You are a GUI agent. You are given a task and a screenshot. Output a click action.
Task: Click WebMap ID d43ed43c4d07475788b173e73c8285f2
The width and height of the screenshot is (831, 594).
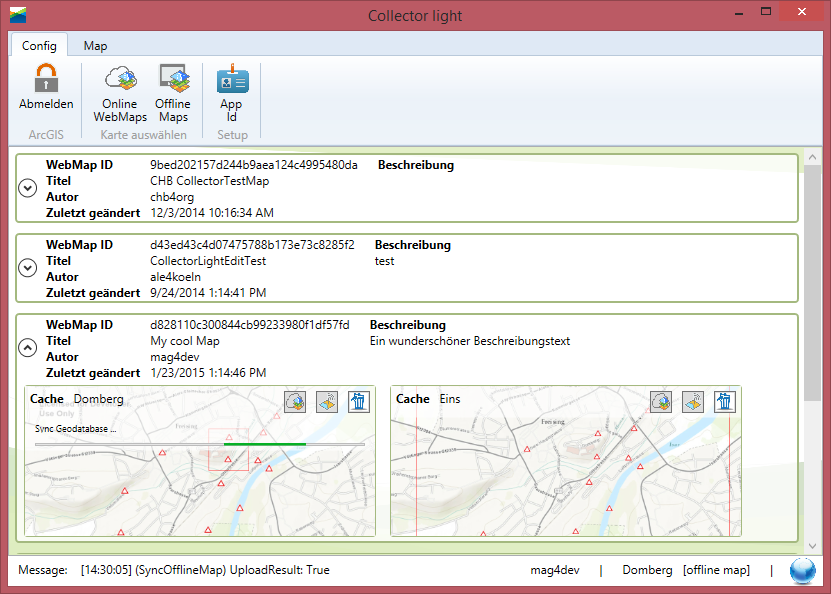coord(252,245)
